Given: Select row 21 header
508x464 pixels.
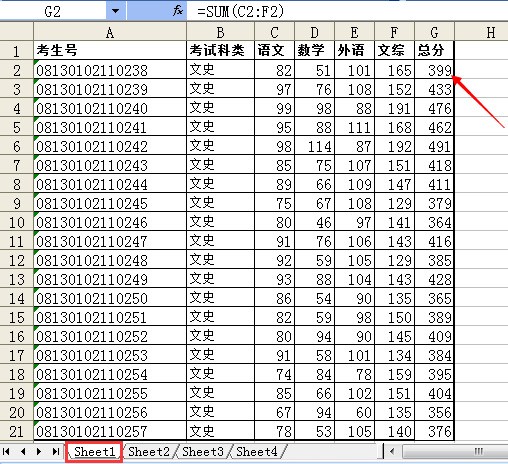Looking at the screenshot, I should (x=16, y=431).
